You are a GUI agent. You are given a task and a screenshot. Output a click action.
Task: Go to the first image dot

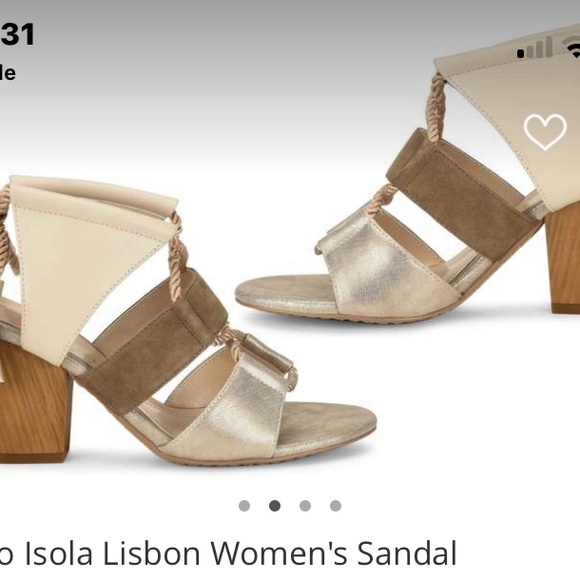[x=244, y=506]
